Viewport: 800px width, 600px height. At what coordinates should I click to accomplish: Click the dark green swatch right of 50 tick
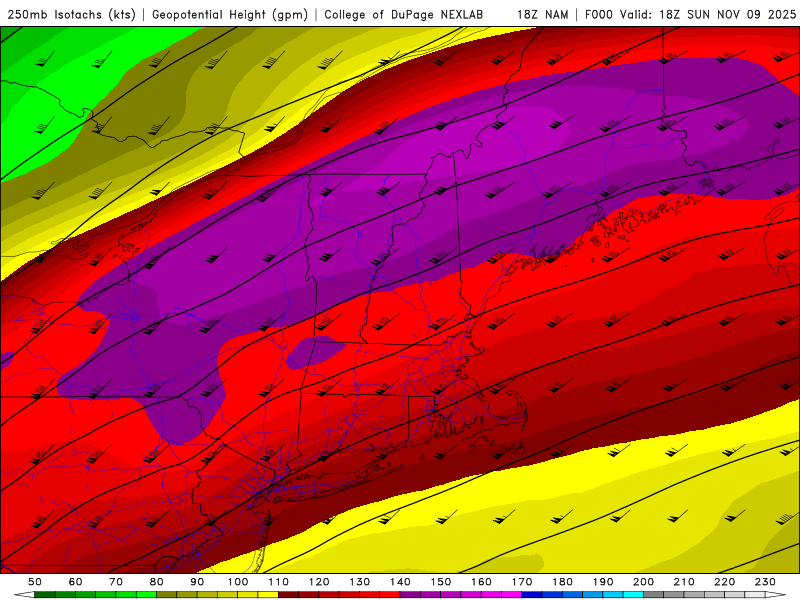(x=45, y=595)
